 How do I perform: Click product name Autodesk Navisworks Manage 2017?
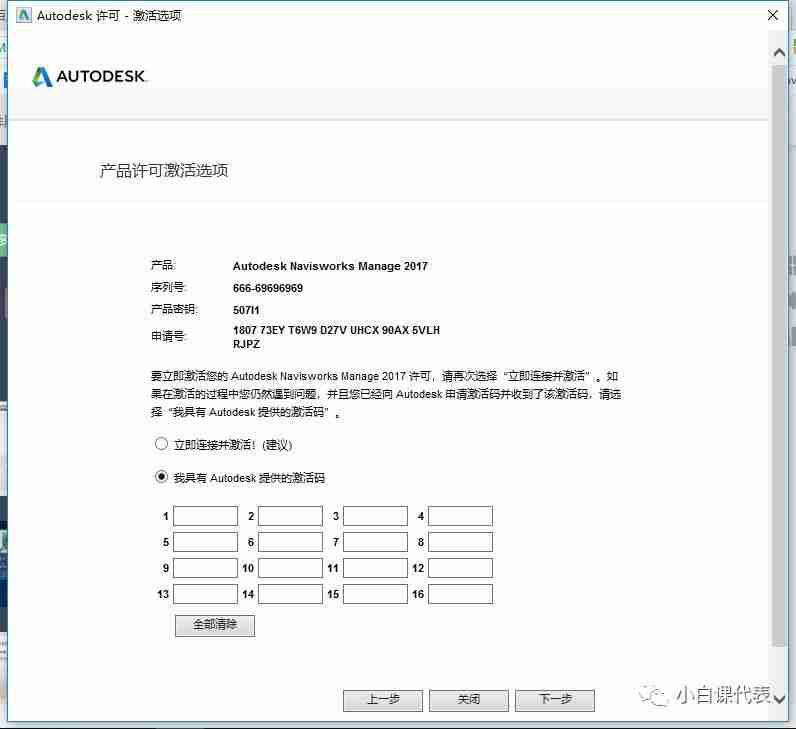330,266
